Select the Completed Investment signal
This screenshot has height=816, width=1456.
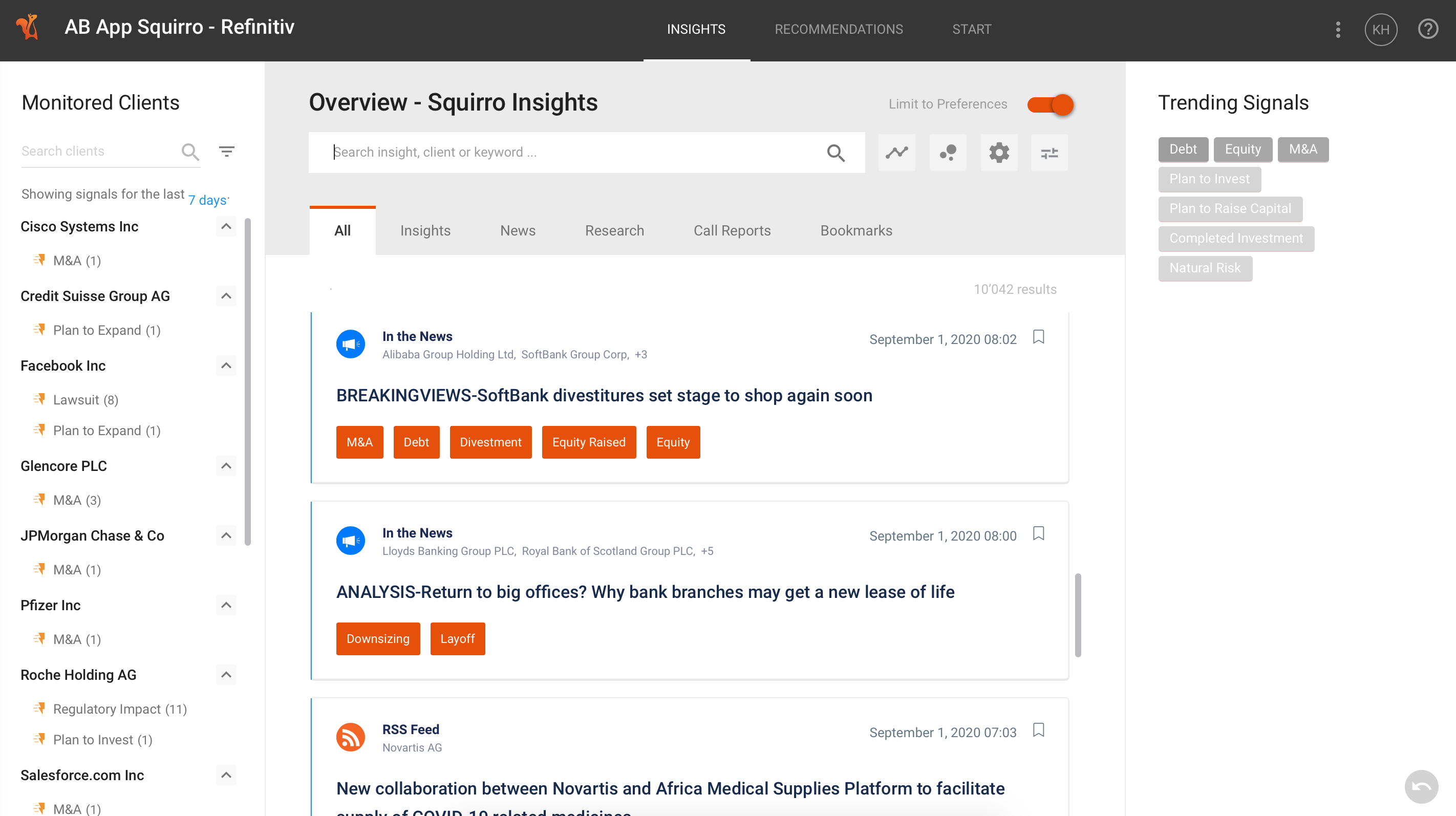point(1236,239)
